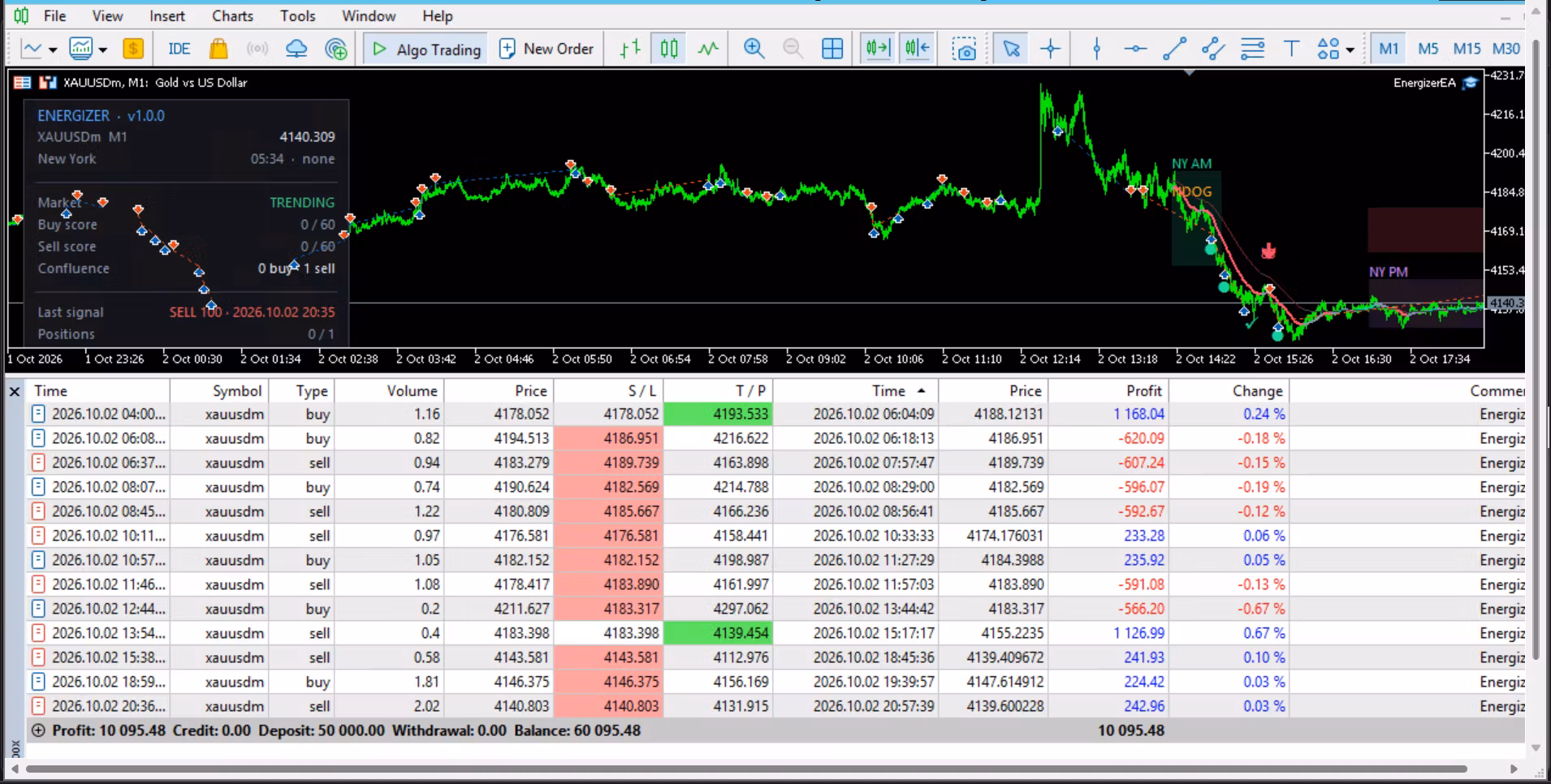Expand the chart type dropdown arrow
The image size is (1551, 784).
tap(53, 50)
